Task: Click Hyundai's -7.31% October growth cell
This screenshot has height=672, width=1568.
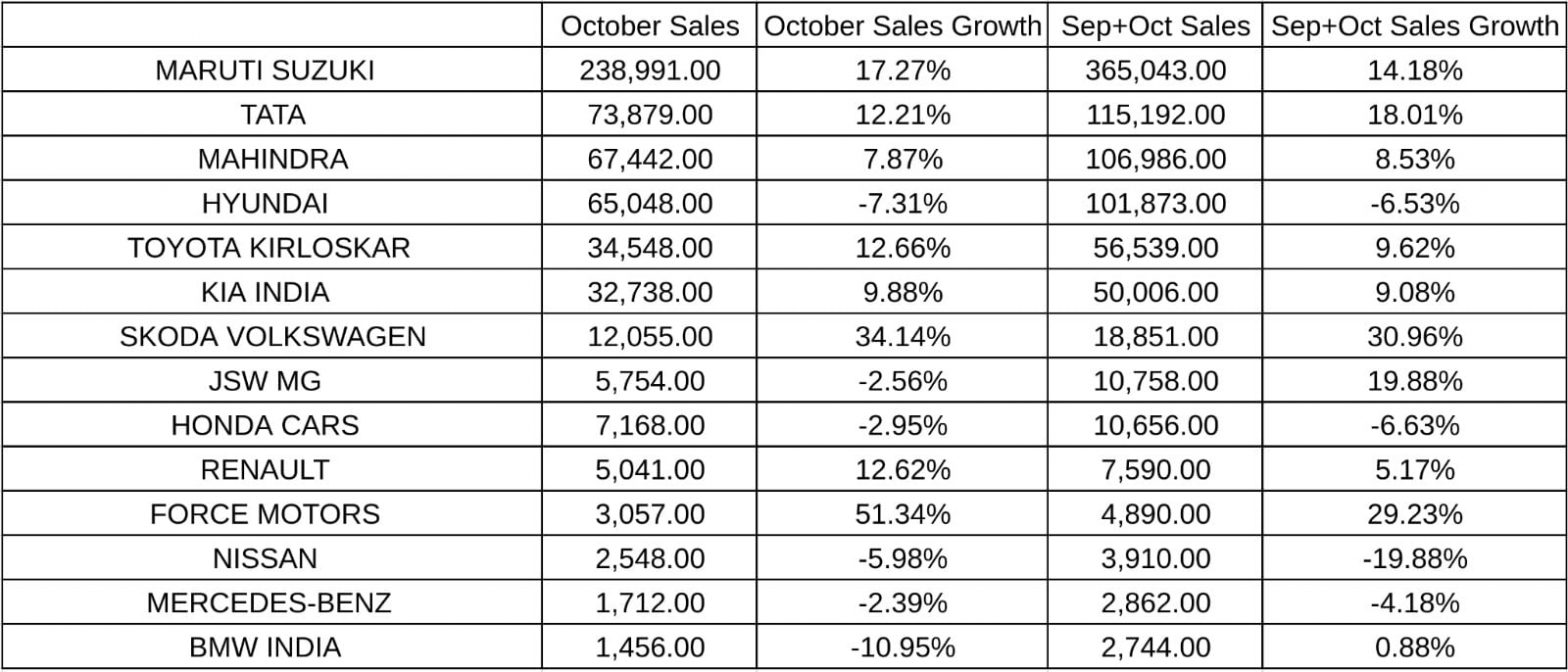Action: point(902,204)
